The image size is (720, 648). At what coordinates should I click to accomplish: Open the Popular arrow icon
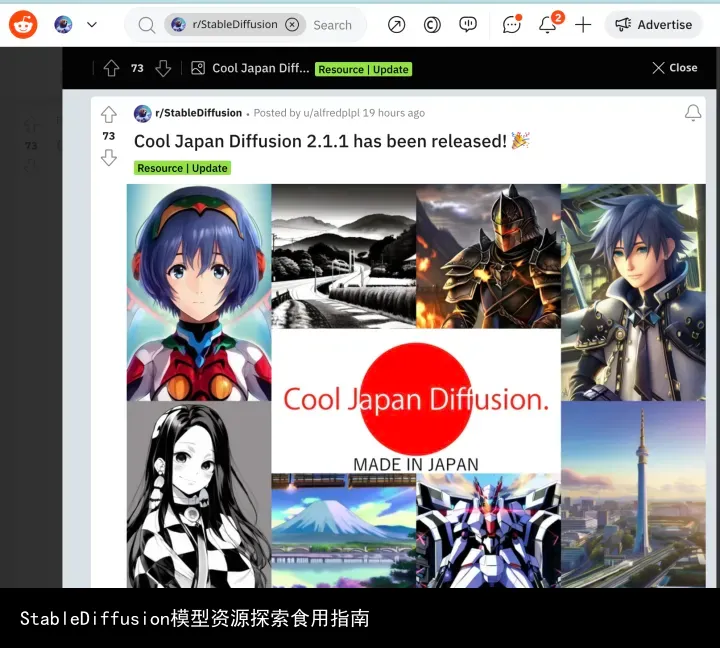pos(396,24)
